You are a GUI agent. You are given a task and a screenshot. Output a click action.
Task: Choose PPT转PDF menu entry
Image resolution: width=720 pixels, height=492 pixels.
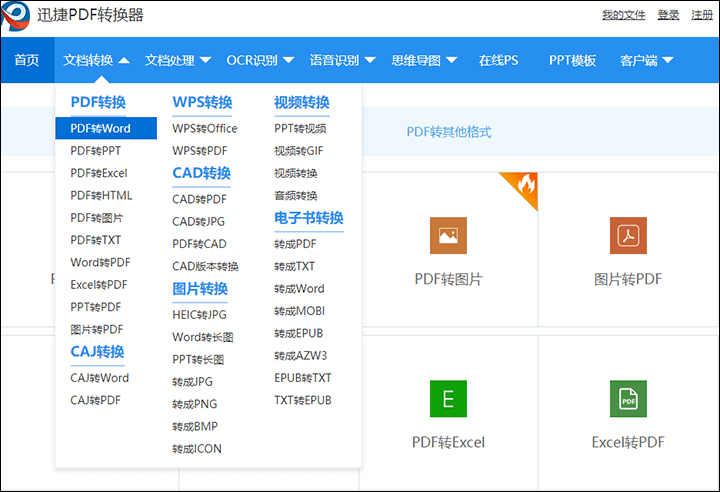pyautogui.click(x=96, y=307)
